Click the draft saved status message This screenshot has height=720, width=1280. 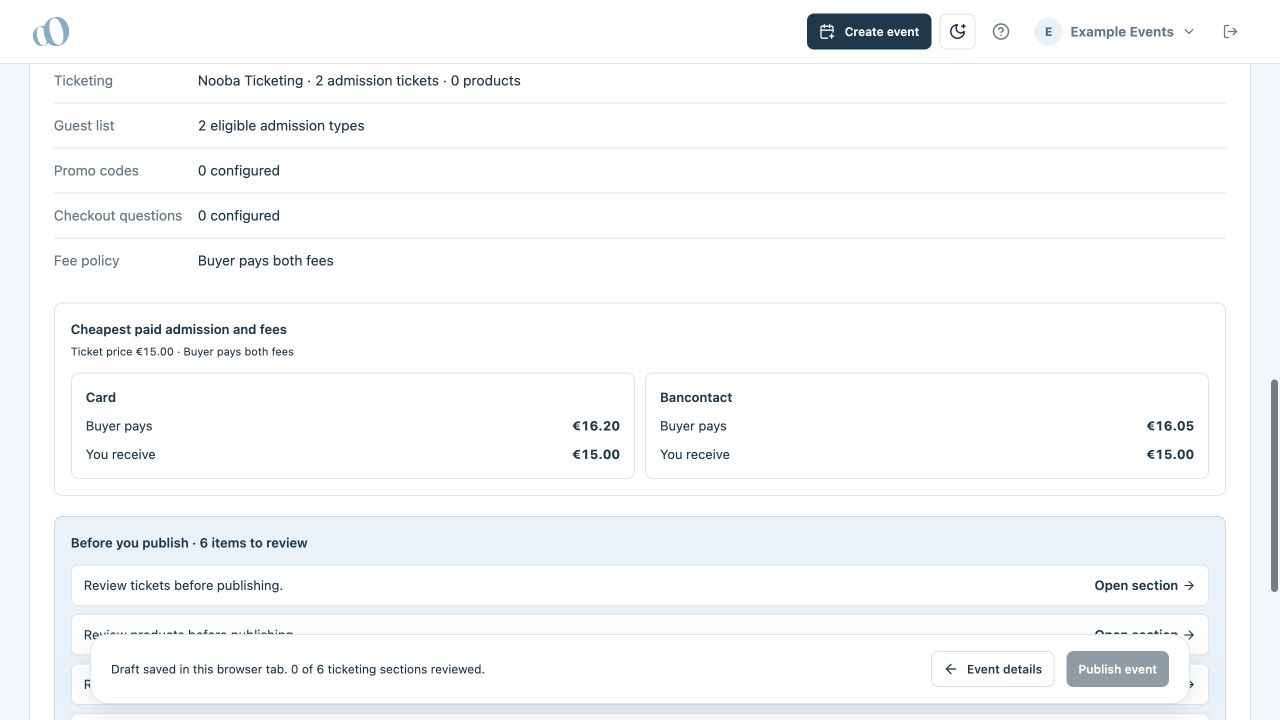click(x=298, y=669)
